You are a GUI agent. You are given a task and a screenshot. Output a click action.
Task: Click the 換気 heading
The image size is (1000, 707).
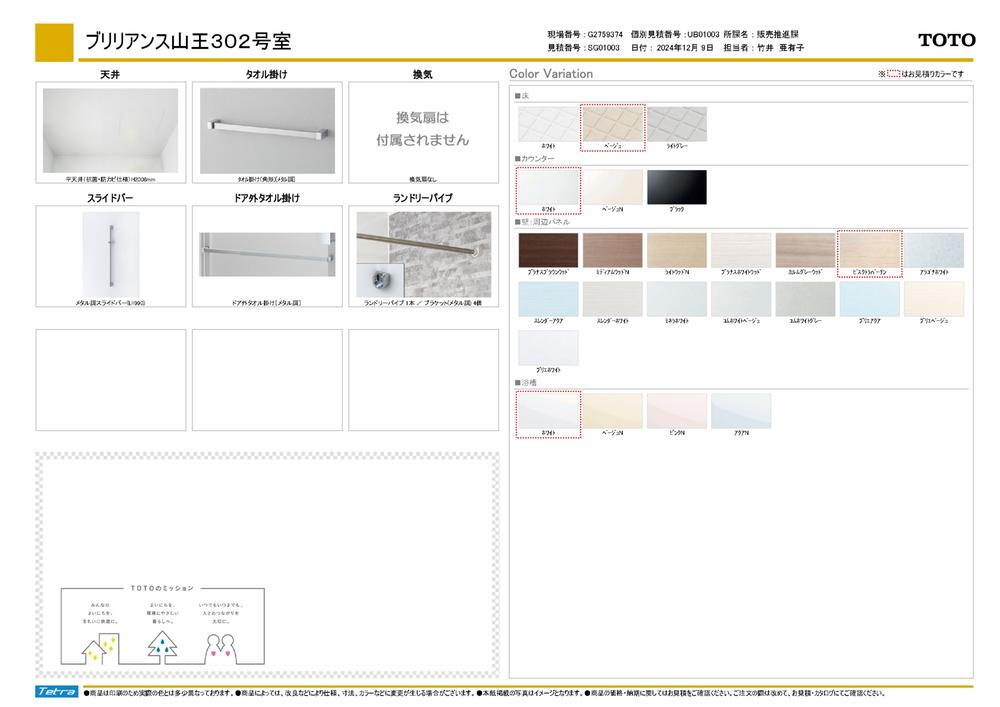pyautogui.click(x=423, y=75)
